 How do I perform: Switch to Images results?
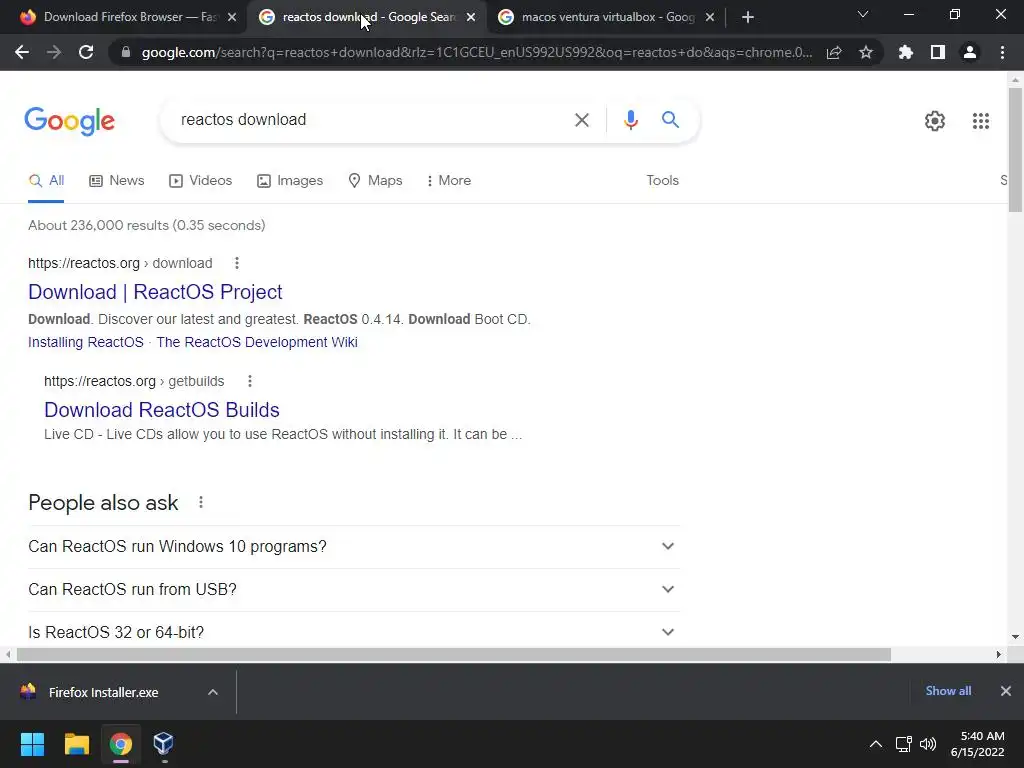pyautogui.click(x=290, y=181)
